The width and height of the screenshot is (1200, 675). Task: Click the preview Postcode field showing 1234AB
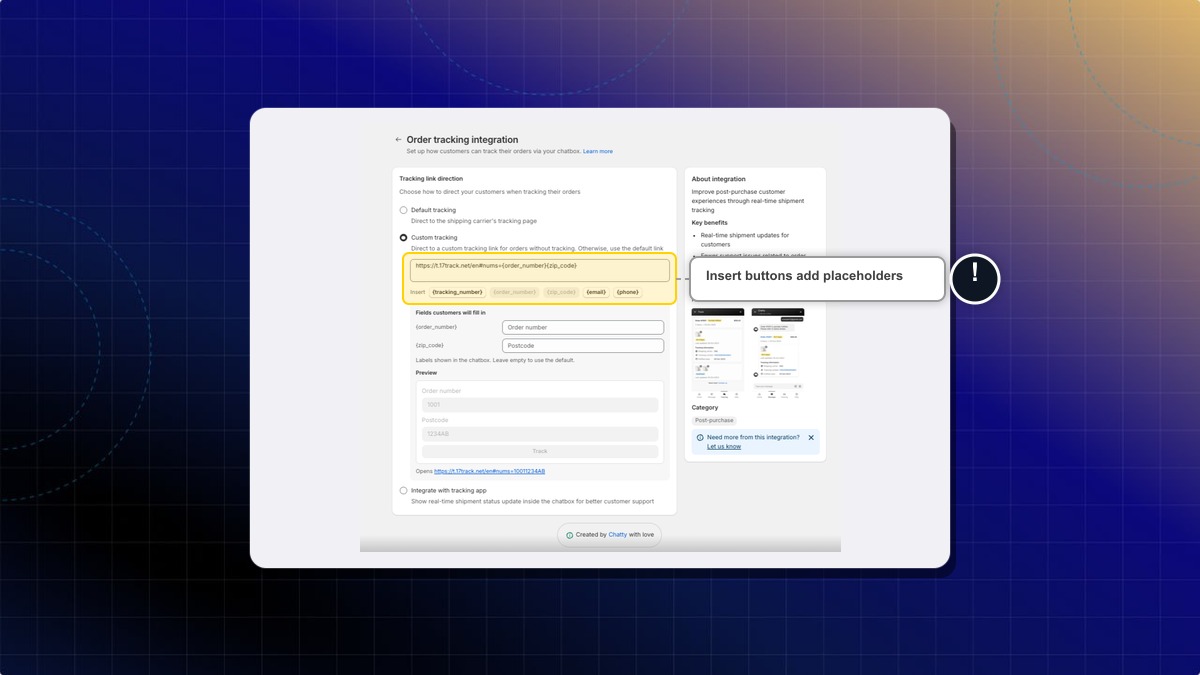[x=540, y=434]
